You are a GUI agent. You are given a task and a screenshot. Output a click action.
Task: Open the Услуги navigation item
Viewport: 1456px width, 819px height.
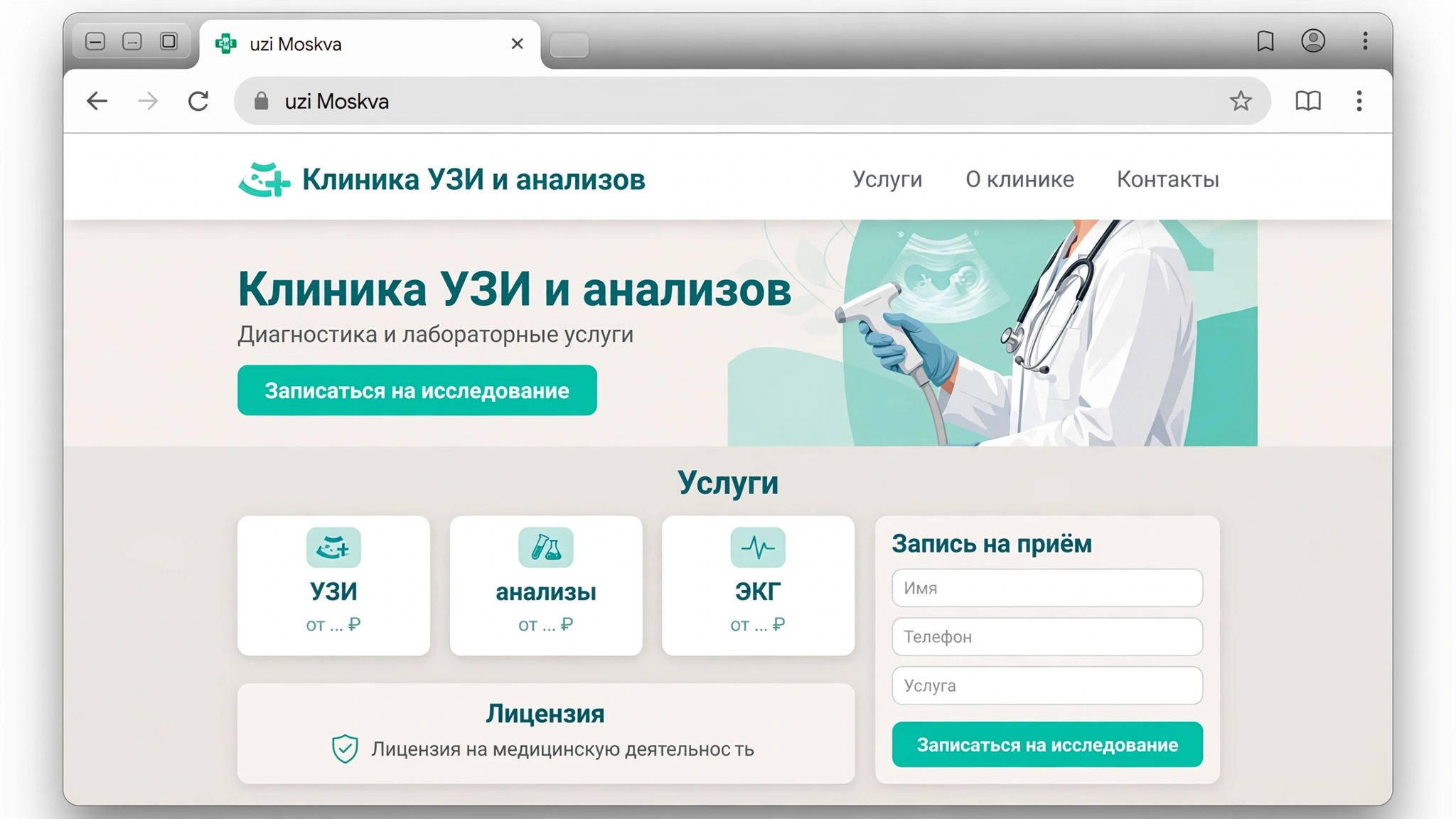click(x=887, y=179)
